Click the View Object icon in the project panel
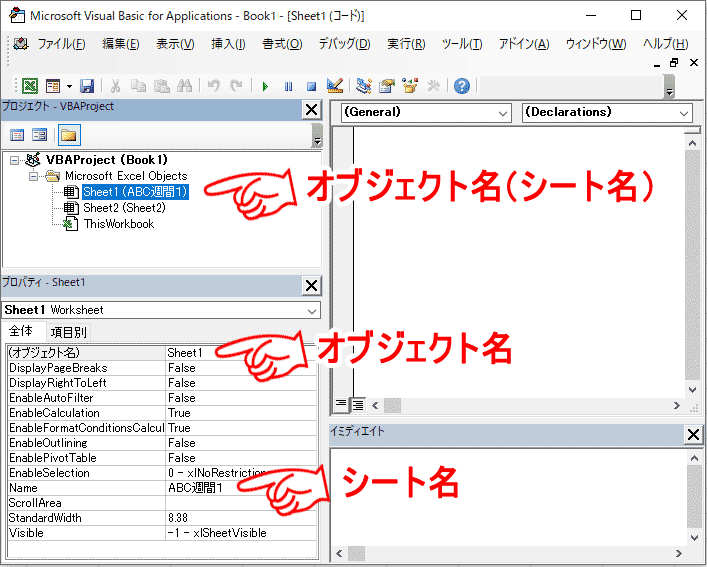The image size is (707, 567). coord(40,135)
